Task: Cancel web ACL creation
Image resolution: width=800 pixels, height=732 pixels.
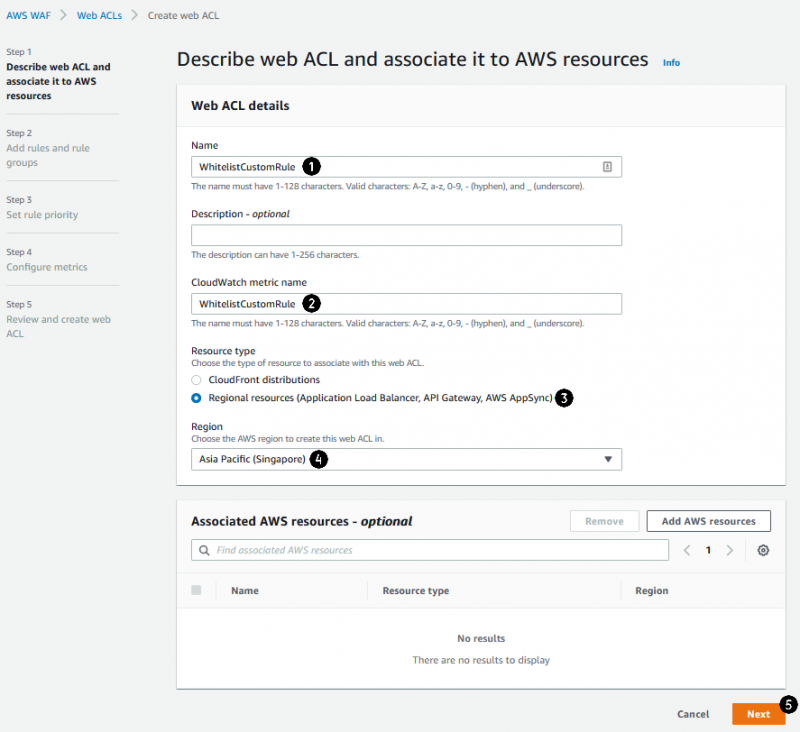Action: [x=693, y=714]
